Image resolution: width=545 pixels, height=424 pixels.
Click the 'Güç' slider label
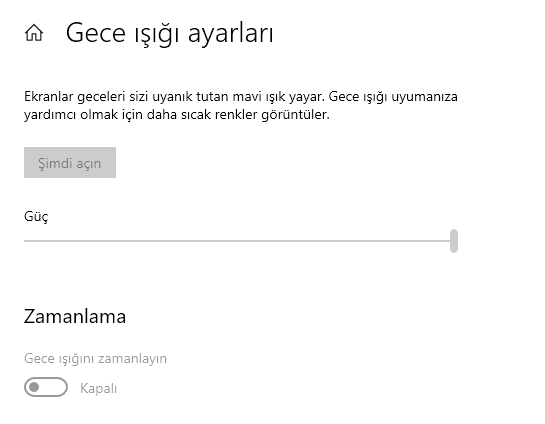pyautogui.click(x=36, y=217)
